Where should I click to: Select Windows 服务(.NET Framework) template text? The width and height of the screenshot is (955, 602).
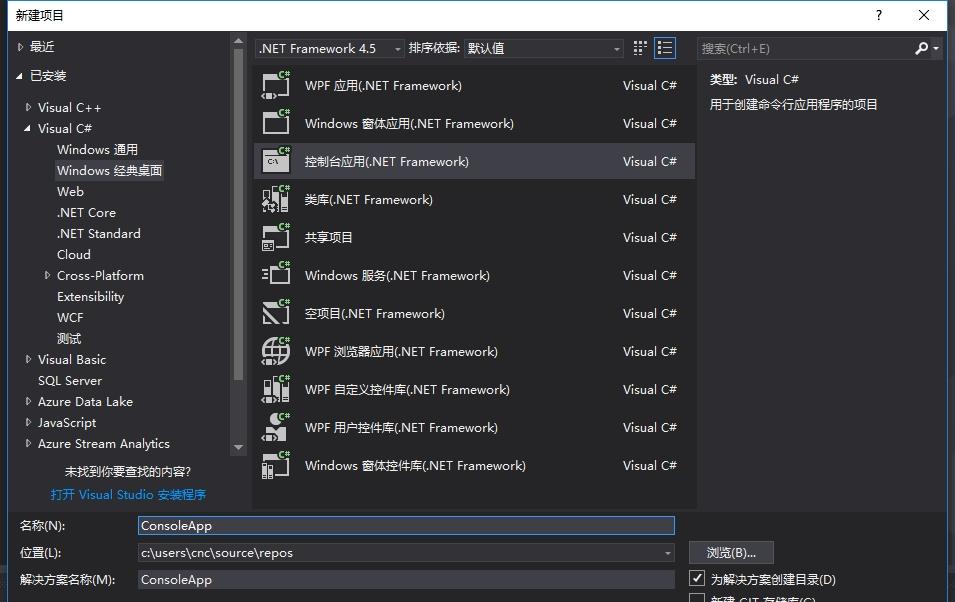pos(397,275)
